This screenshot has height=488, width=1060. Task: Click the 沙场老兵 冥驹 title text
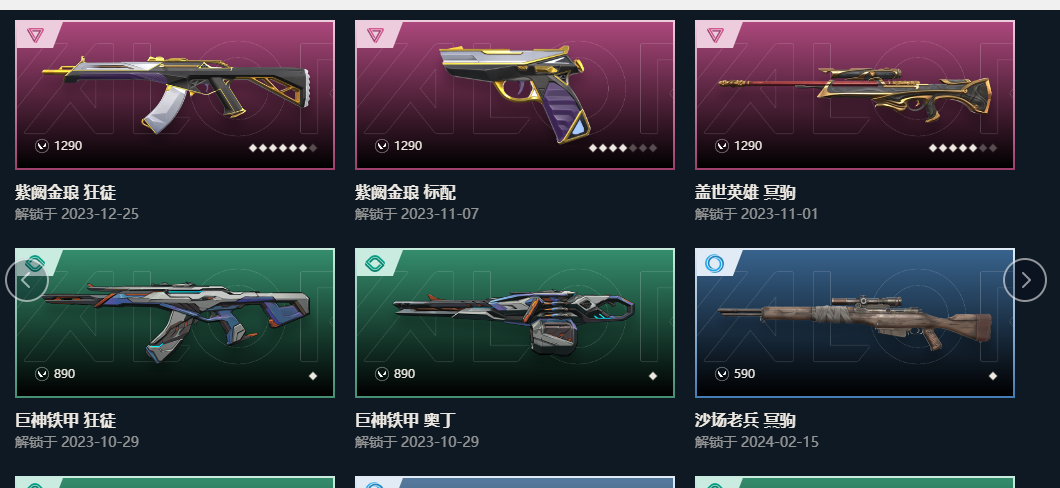pos(745,420)
